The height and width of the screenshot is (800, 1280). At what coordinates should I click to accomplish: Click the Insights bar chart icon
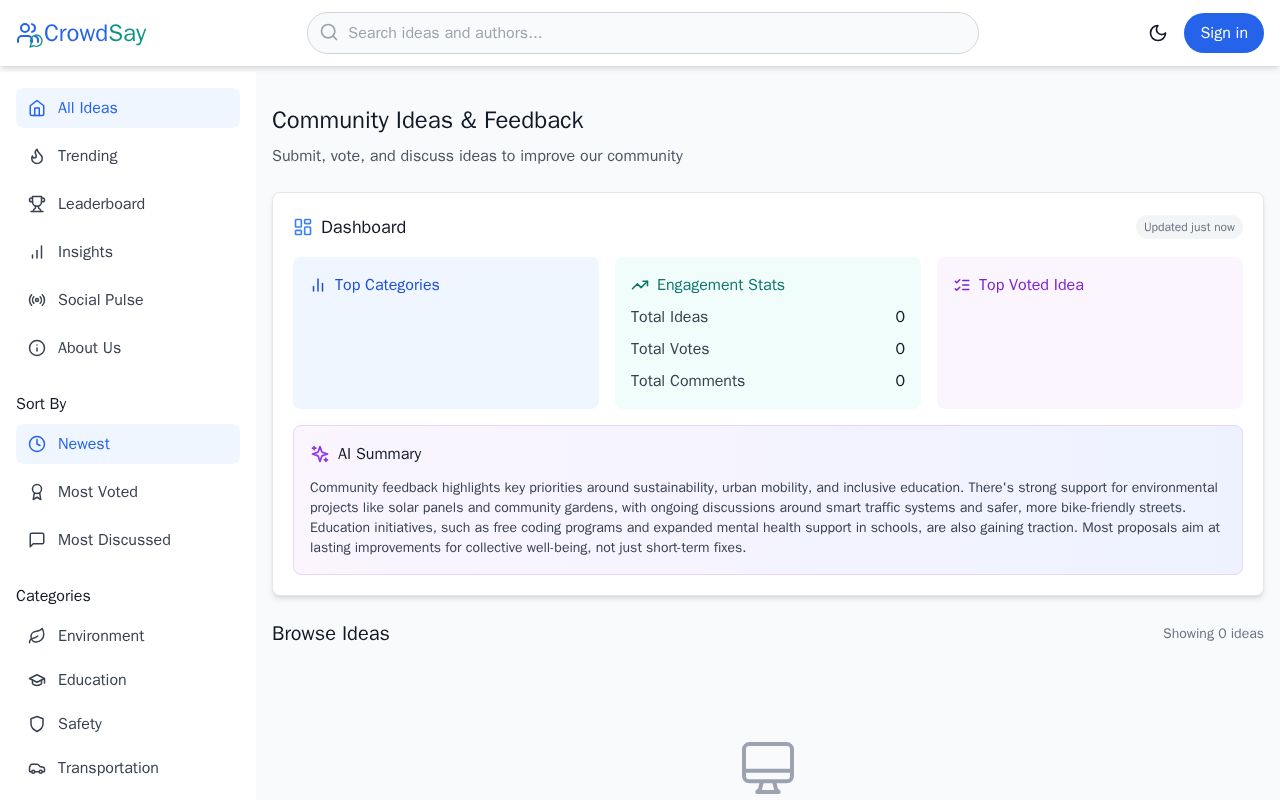pyautogui.click(x=37, y=252)
